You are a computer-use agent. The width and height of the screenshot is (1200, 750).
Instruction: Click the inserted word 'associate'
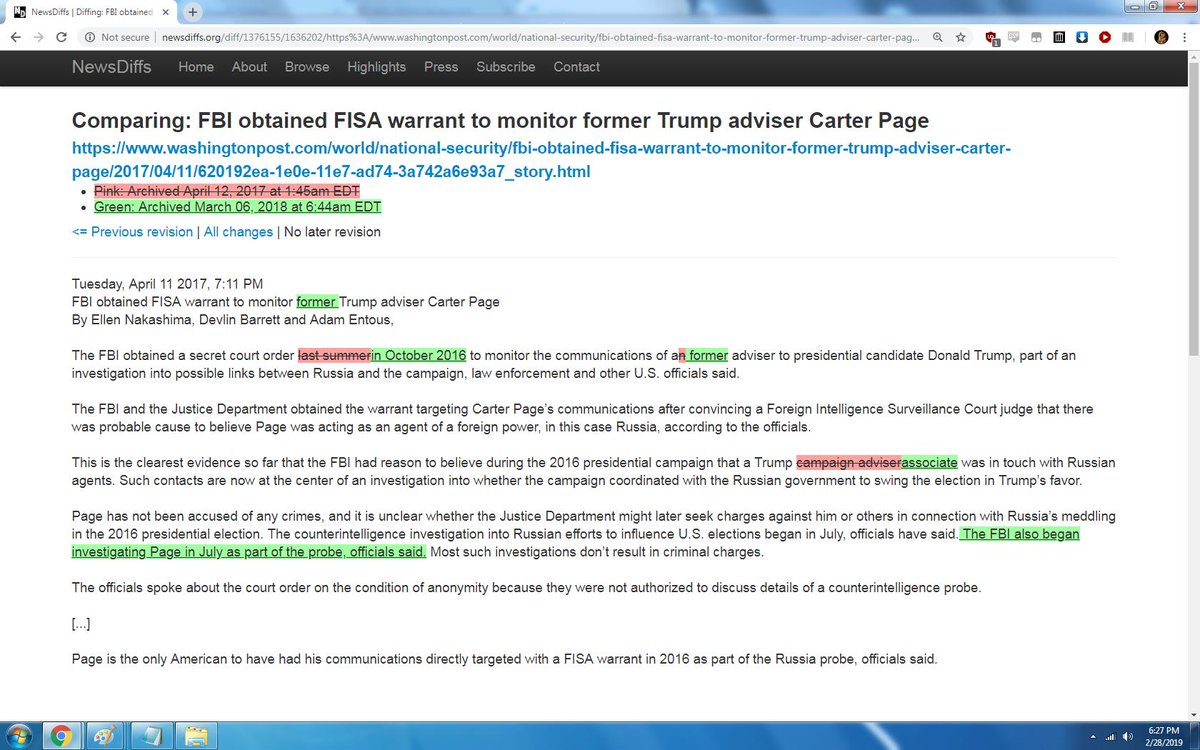point(930,463)
